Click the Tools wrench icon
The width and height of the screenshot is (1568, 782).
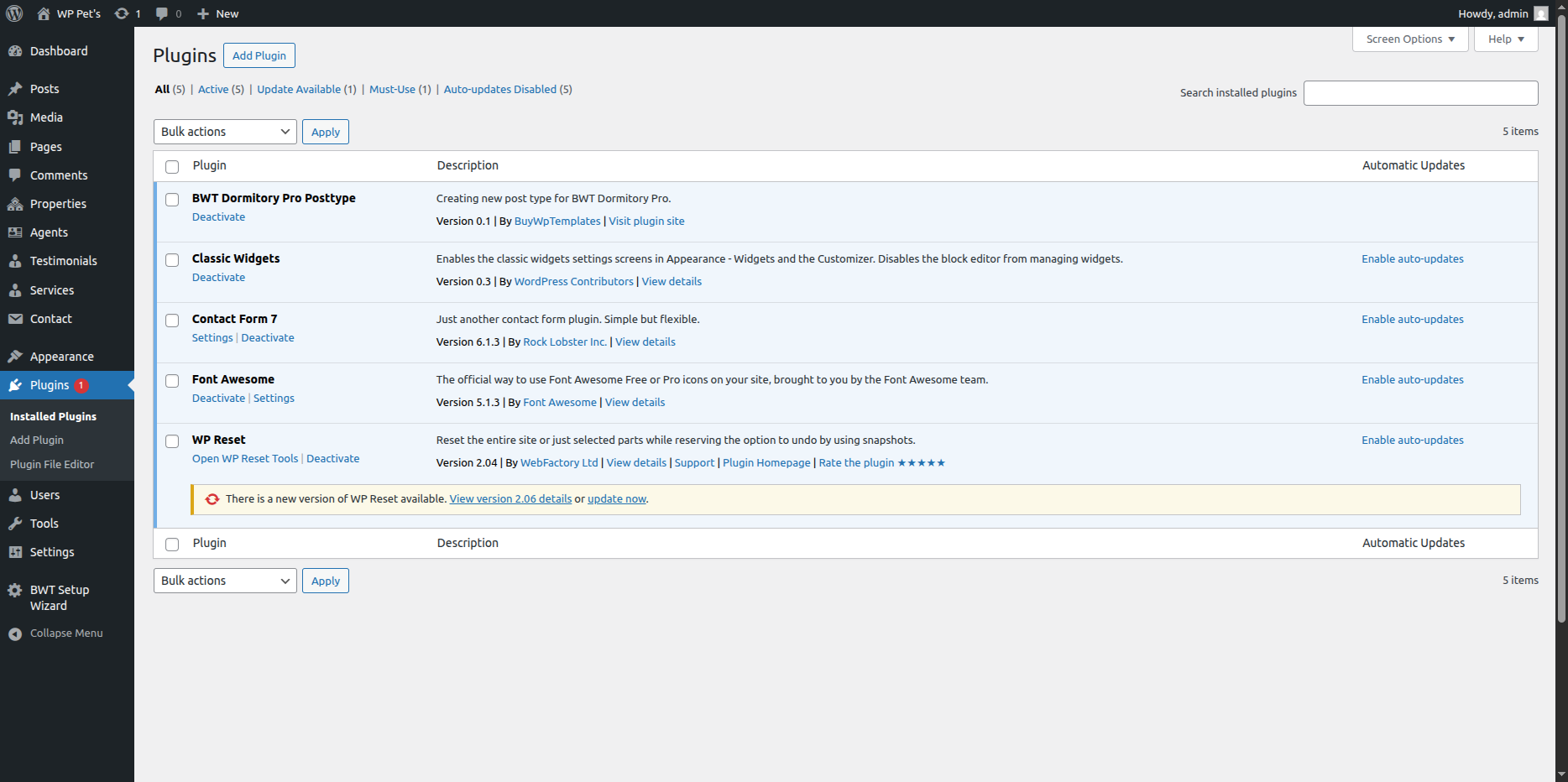click(x=15, y=524)
